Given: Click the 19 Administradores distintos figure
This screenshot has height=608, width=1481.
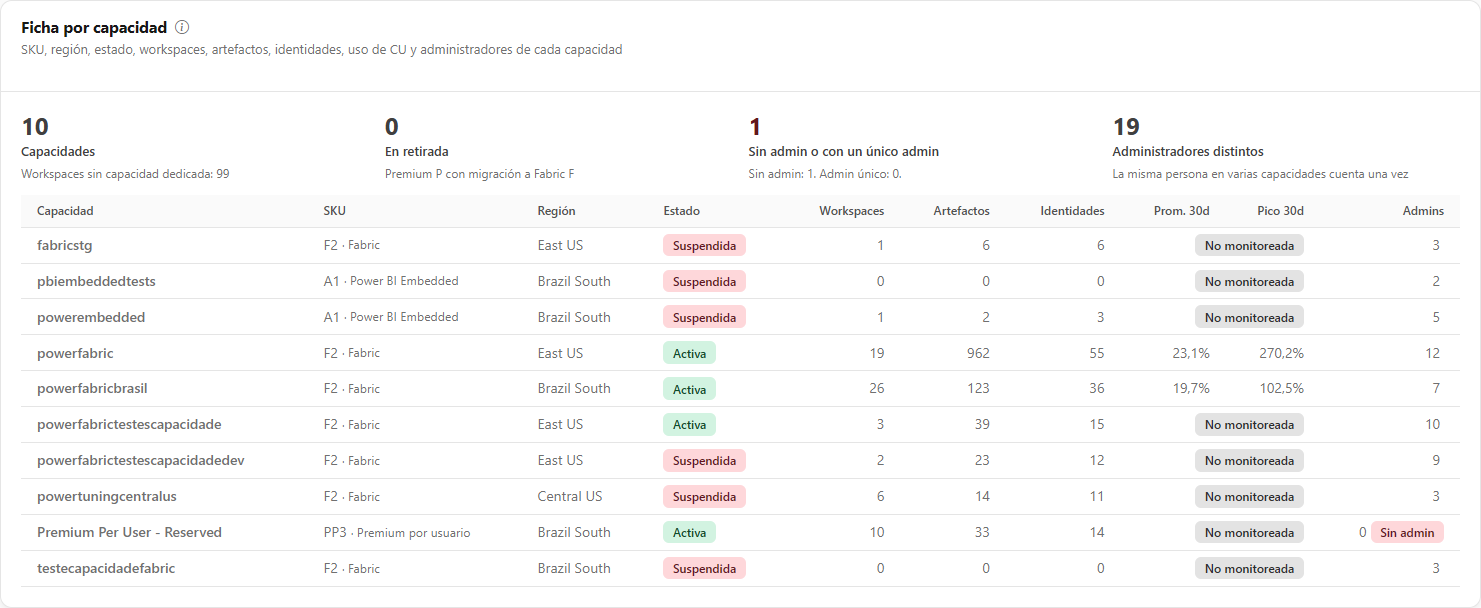Looking at the screenshot, I should tap(1126, 127).
